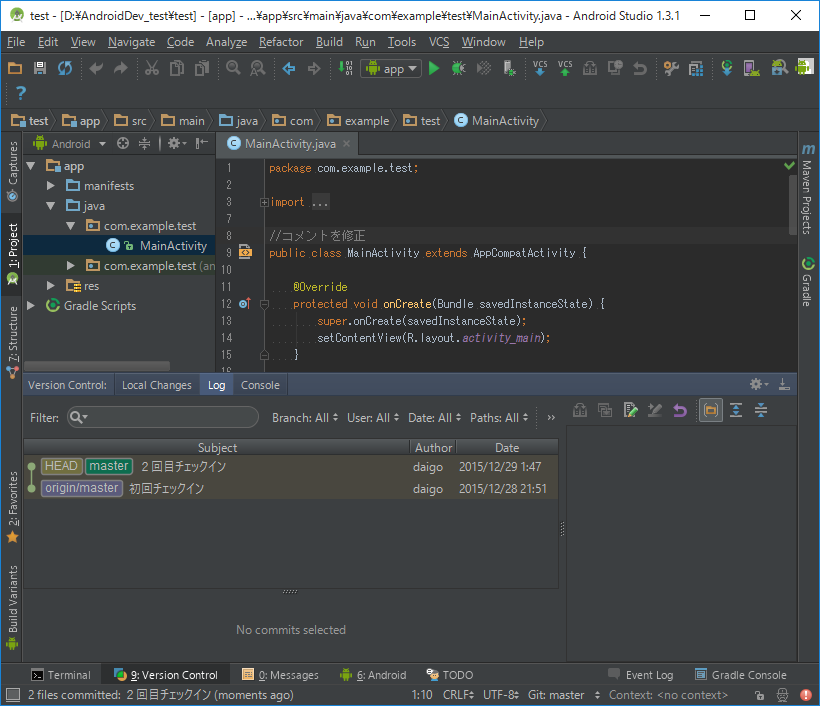Open the Build menu
The height and width of the screenshot is (706, 820).
pos(329,42)
